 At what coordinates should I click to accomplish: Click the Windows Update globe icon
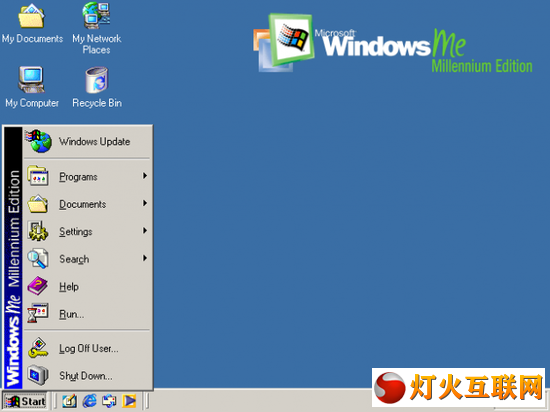point(39,141)
